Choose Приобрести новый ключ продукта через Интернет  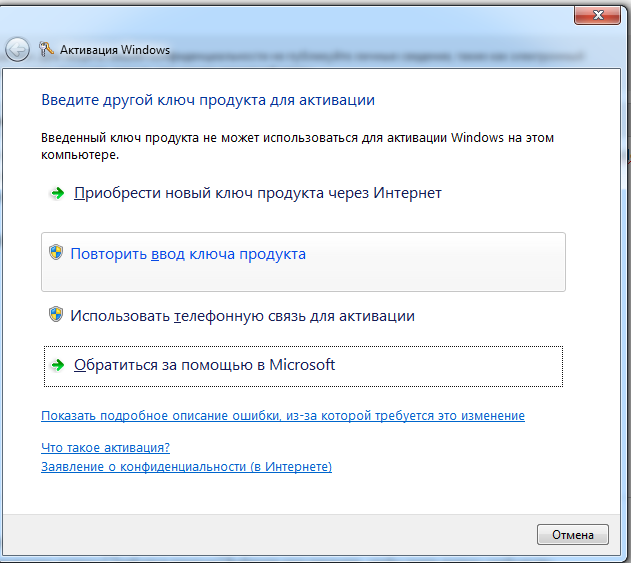(258, 193)
